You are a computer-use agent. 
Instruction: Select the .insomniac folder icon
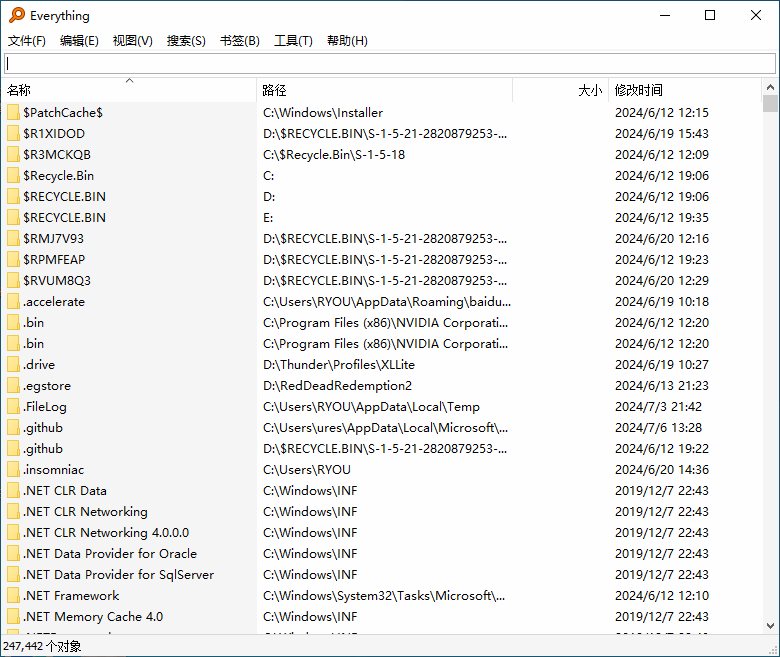click(13, 469)
